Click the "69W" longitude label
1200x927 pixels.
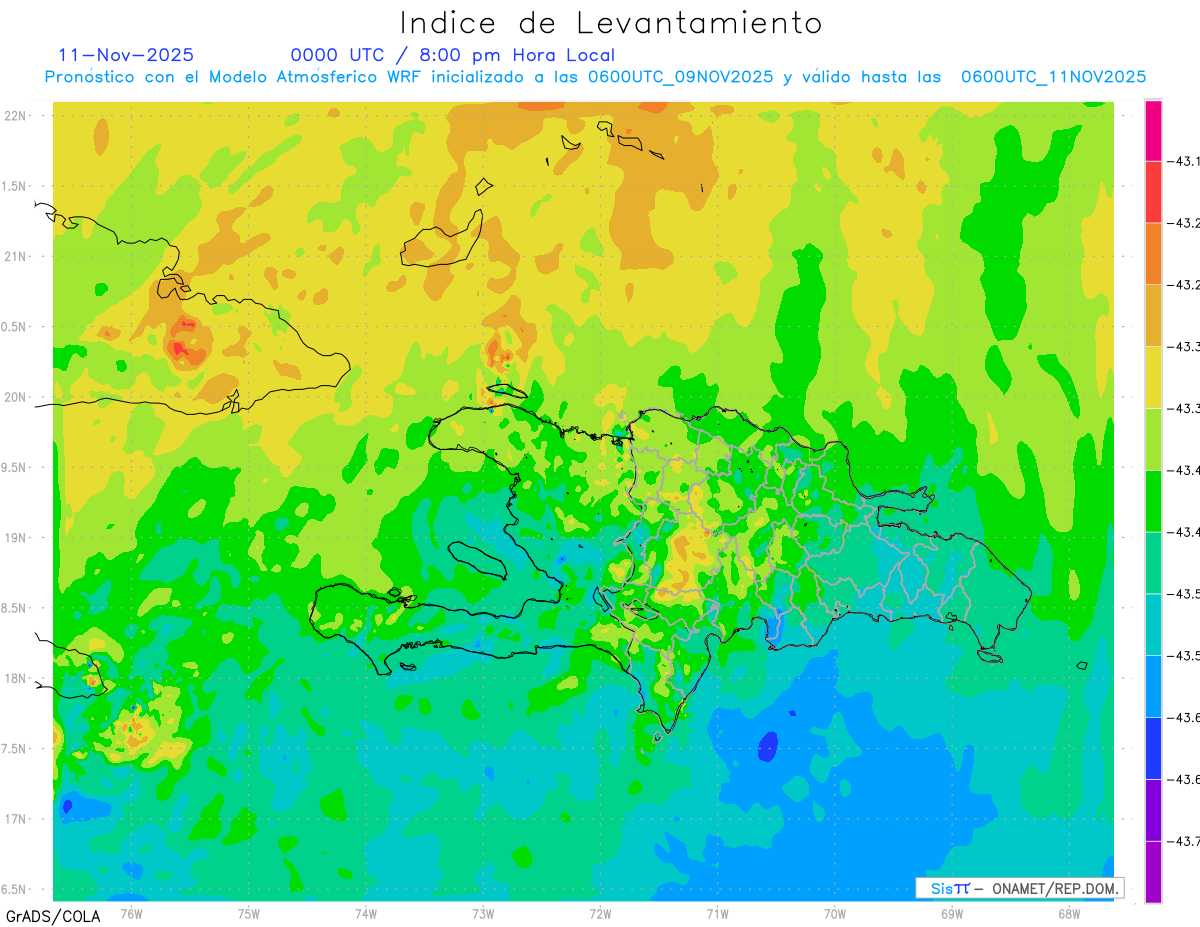coord(952,913)
